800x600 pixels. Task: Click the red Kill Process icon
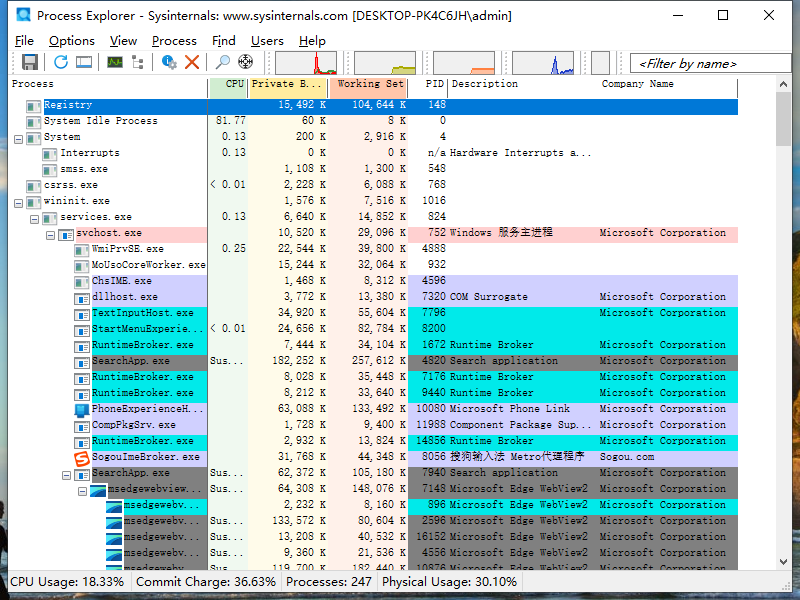pyautogui.click(x=192, y=62)
